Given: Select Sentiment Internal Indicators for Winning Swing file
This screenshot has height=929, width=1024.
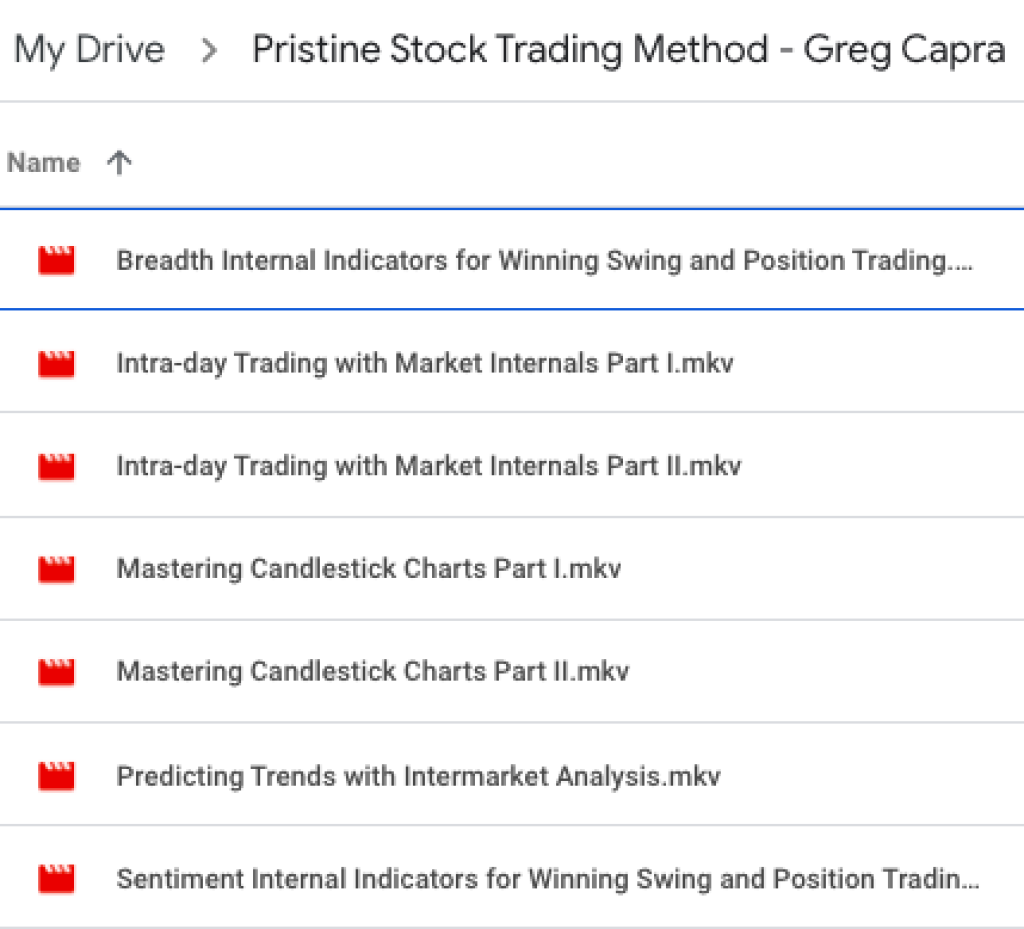Looking at the screenshot, I should (547, 879).
